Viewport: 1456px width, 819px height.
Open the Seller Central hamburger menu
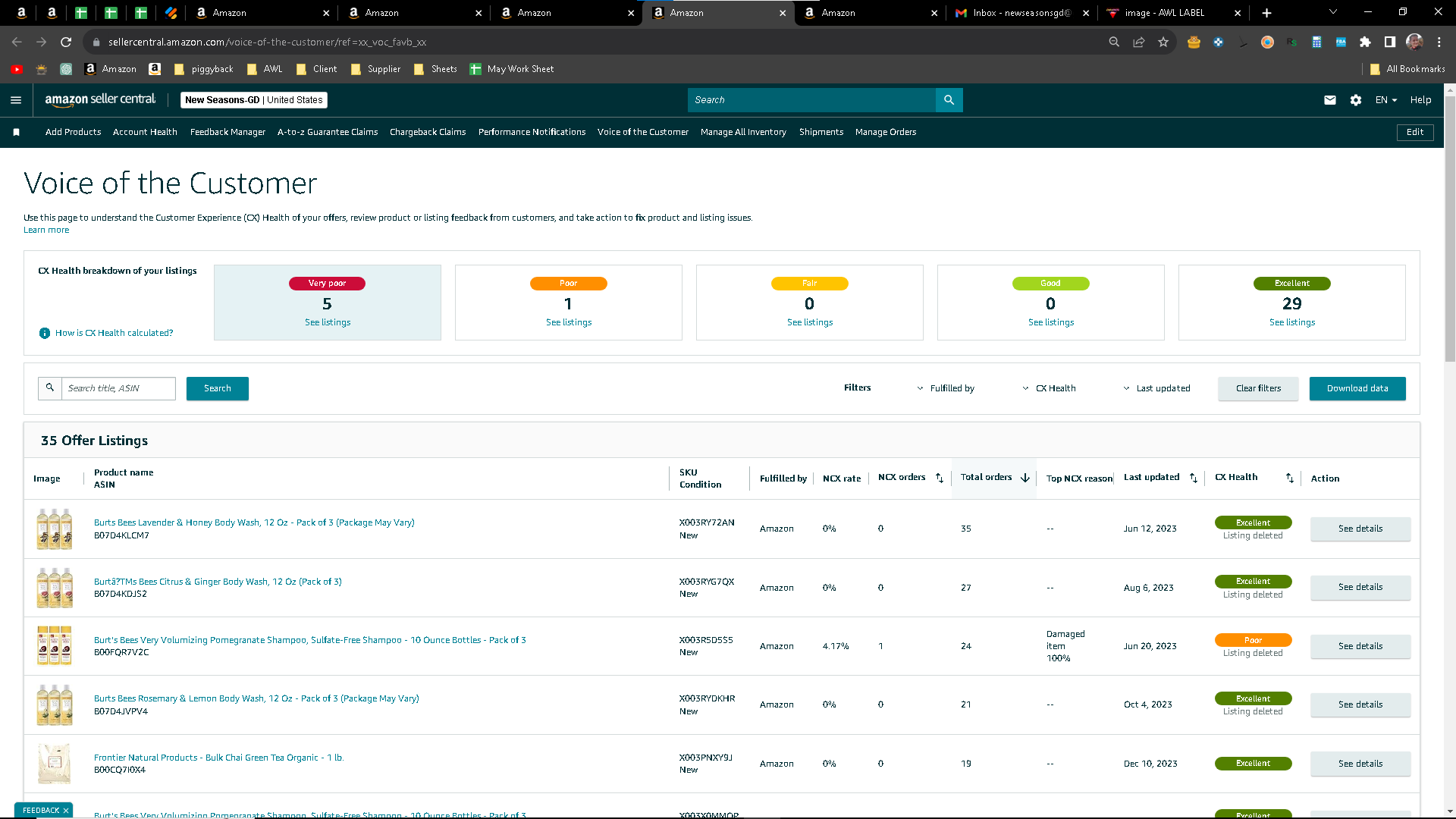(16, 100)
